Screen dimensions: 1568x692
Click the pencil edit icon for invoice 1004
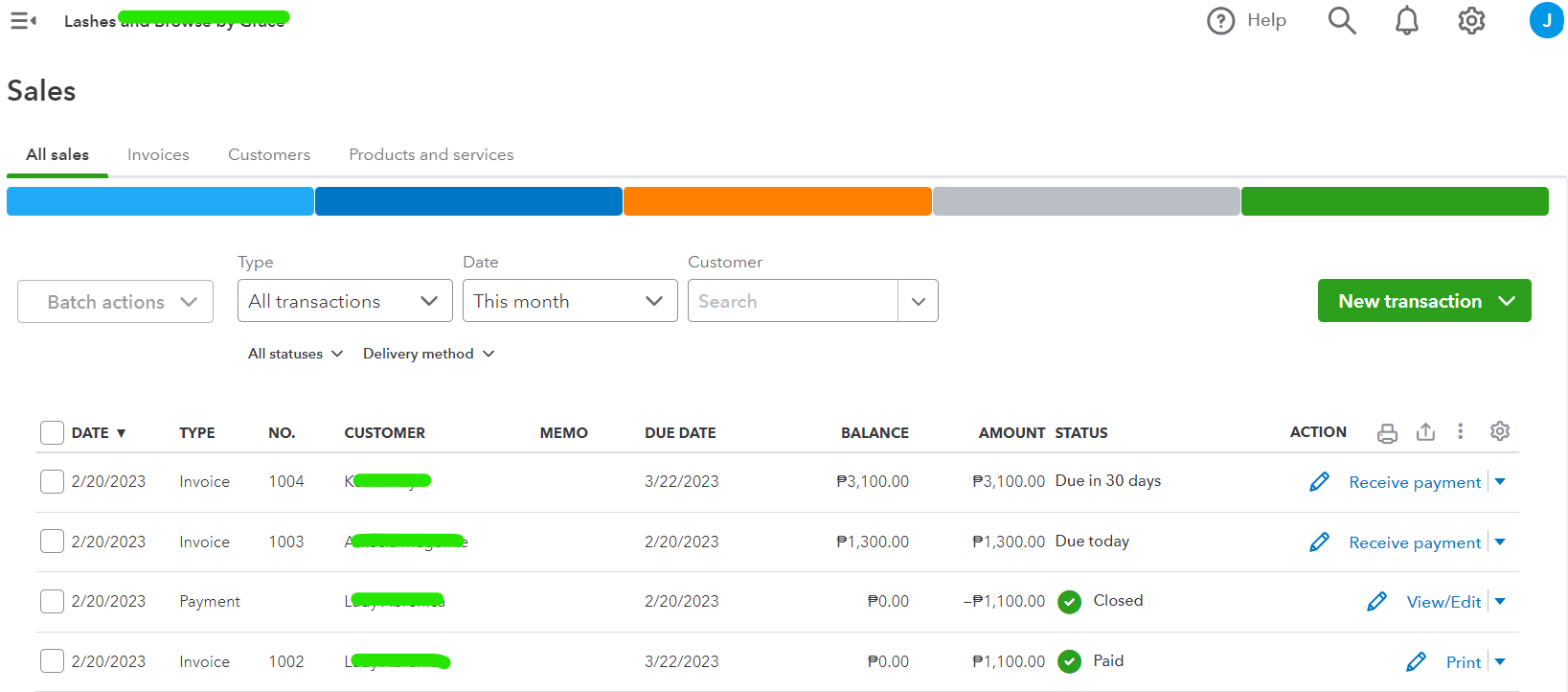[1319, 482]
